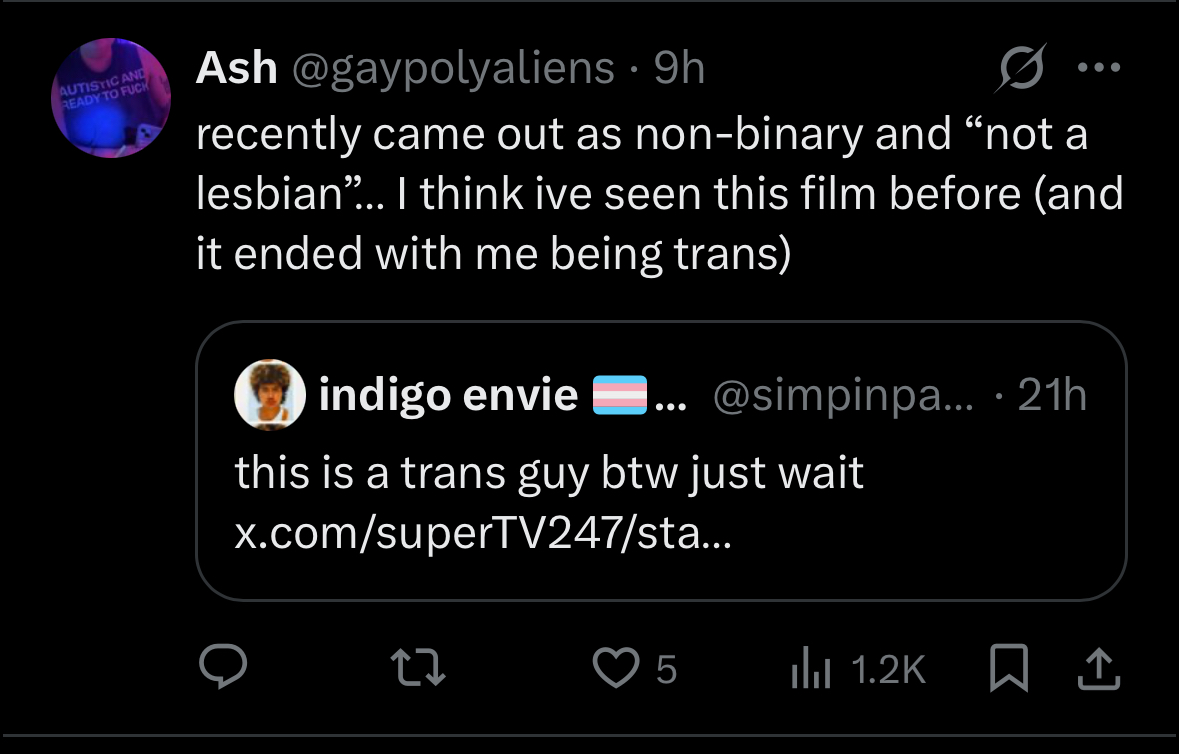Open the share upload arrow icon
This screenshot has height=754, width=1179.
click(1099, 668)
